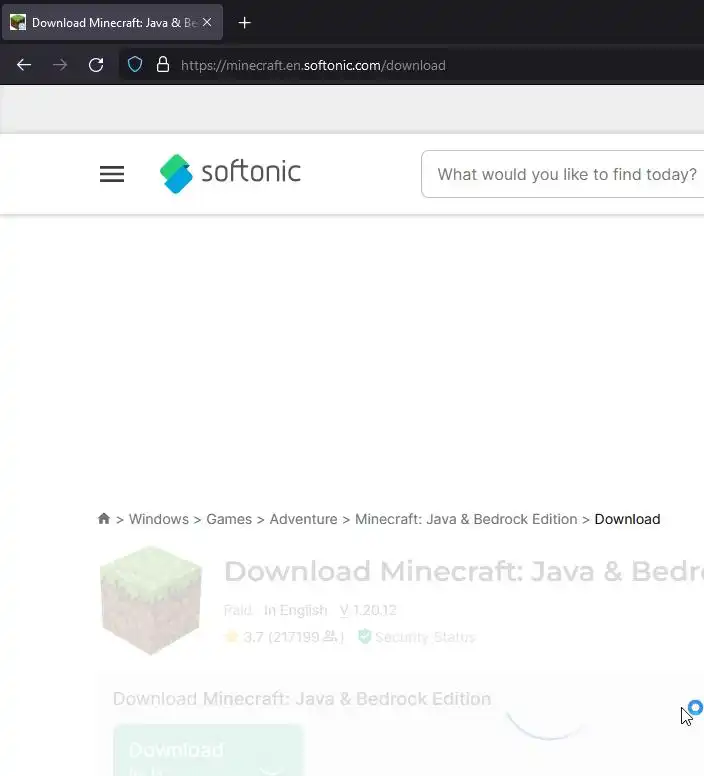Open the Softonic hamburger menu
704x776 pixels.
pyautogui.click(x=112, y=174)
